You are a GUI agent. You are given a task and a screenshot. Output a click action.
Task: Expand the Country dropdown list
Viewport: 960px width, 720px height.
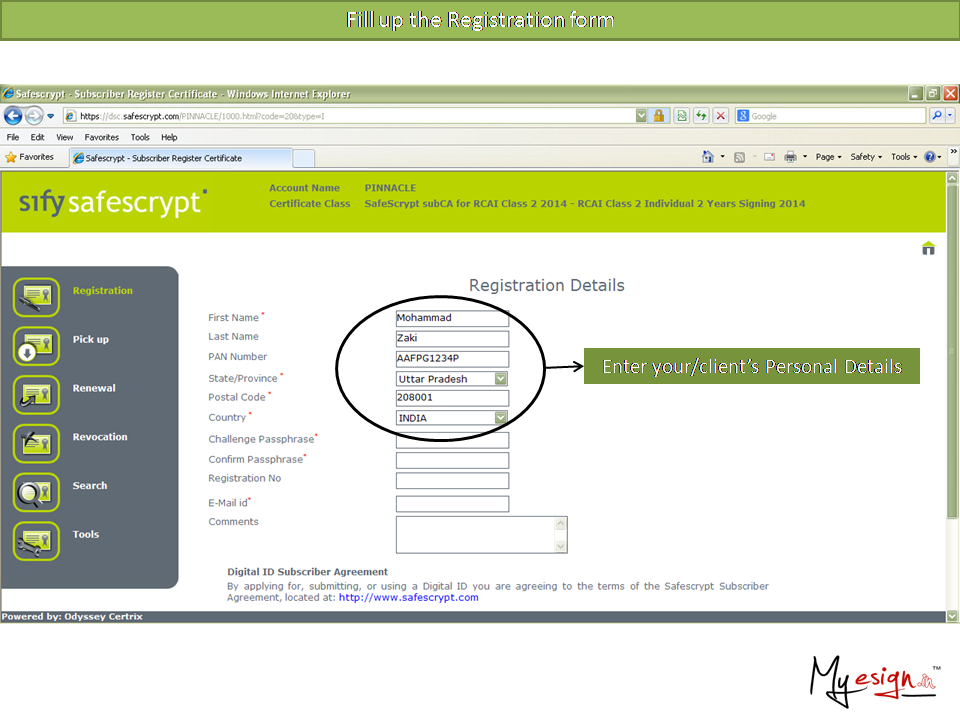(x=501, y=418)
